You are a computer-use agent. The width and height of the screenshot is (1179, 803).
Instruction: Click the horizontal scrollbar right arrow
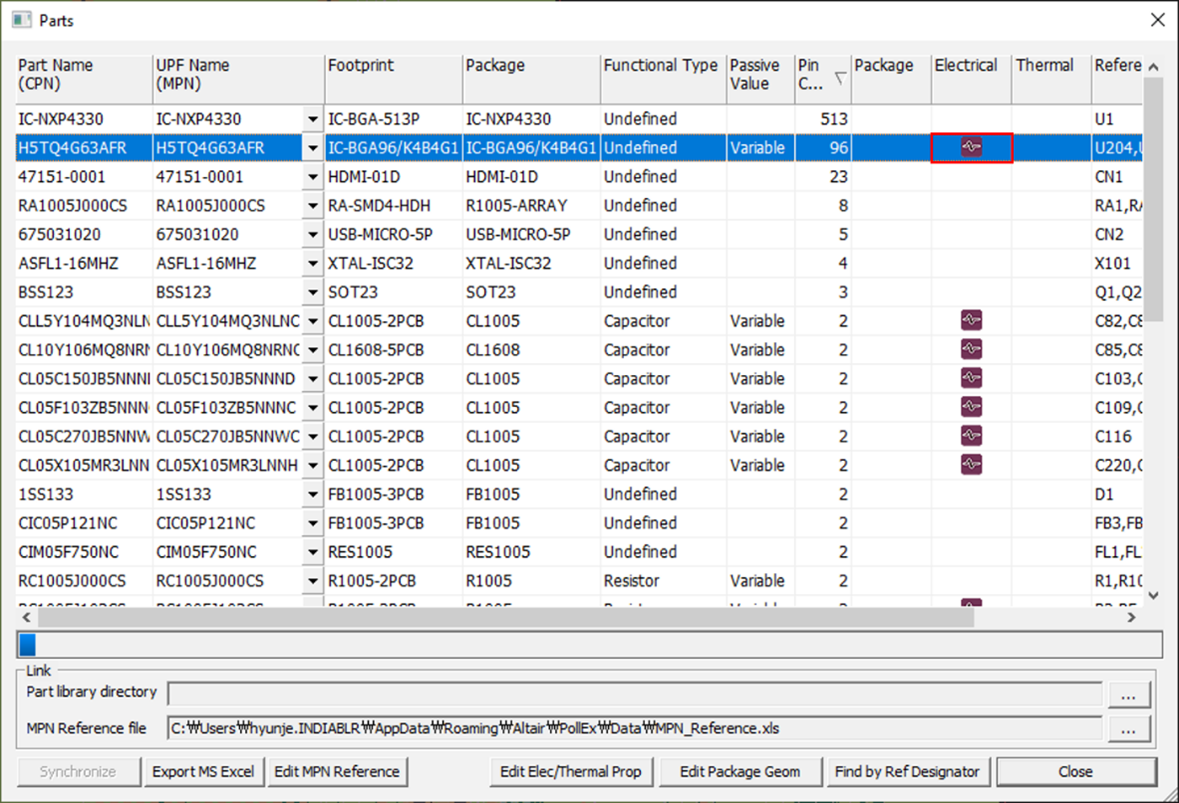click(1132, 618)
